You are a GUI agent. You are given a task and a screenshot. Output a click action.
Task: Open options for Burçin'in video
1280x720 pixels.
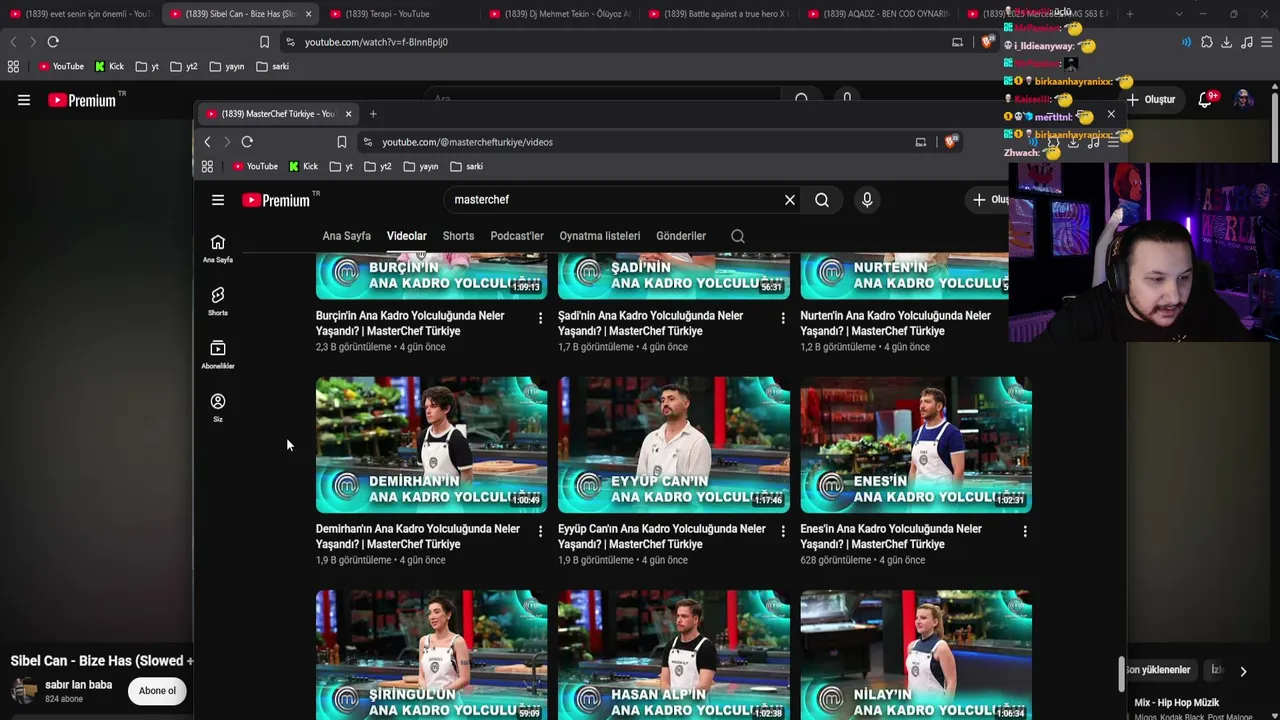540,318
